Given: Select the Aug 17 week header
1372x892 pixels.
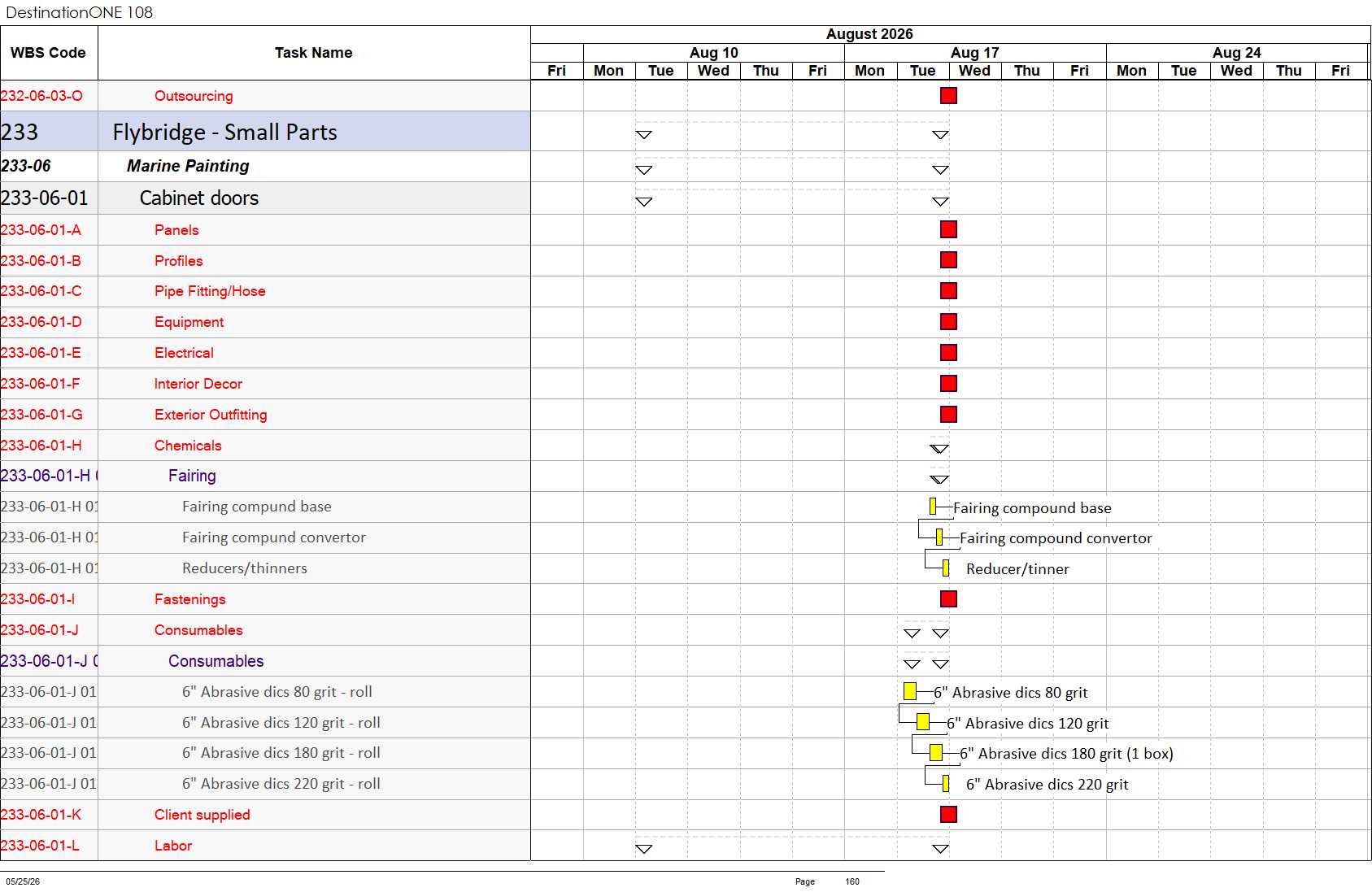Looking at the screenshot, I should point(975,53).
